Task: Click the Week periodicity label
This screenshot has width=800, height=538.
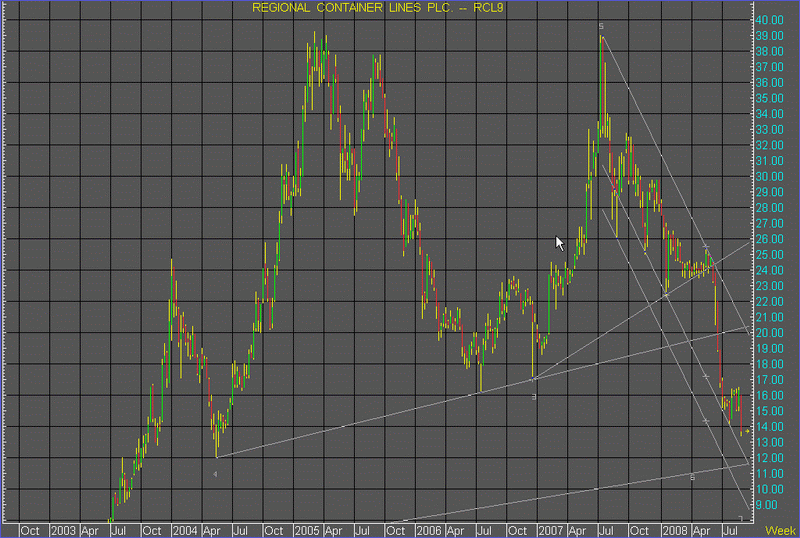Action: click(780, 531)
